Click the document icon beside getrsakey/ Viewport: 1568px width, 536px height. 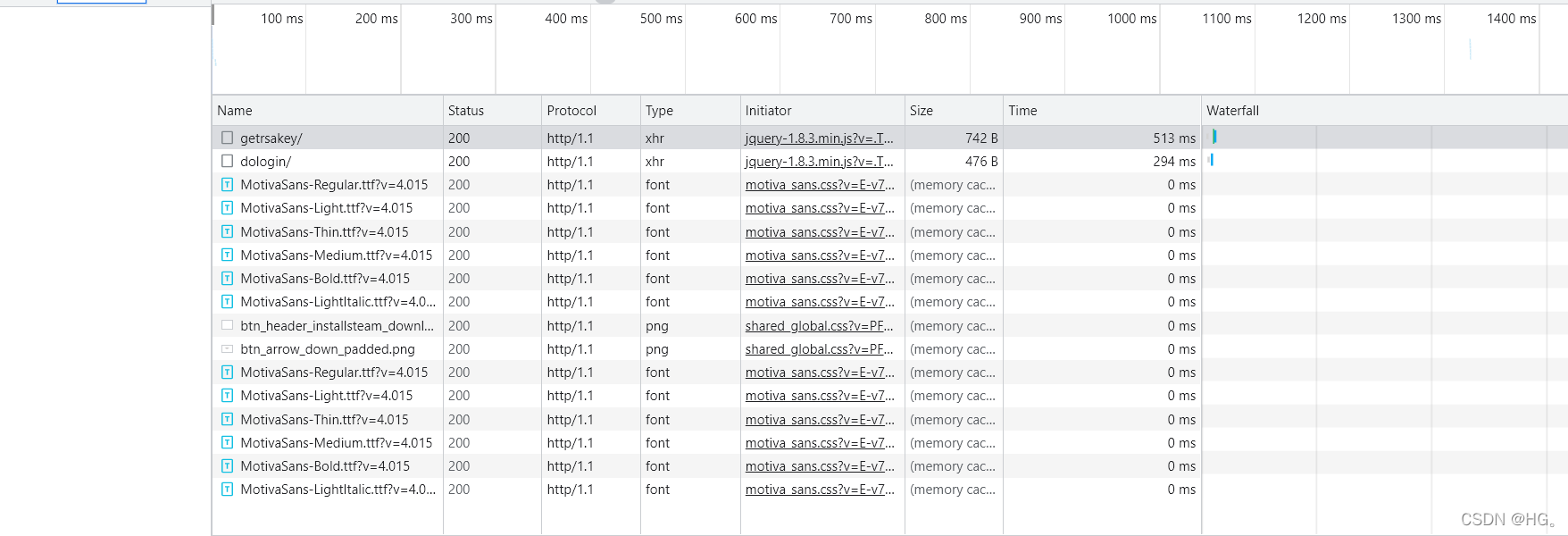coord(227,138)
